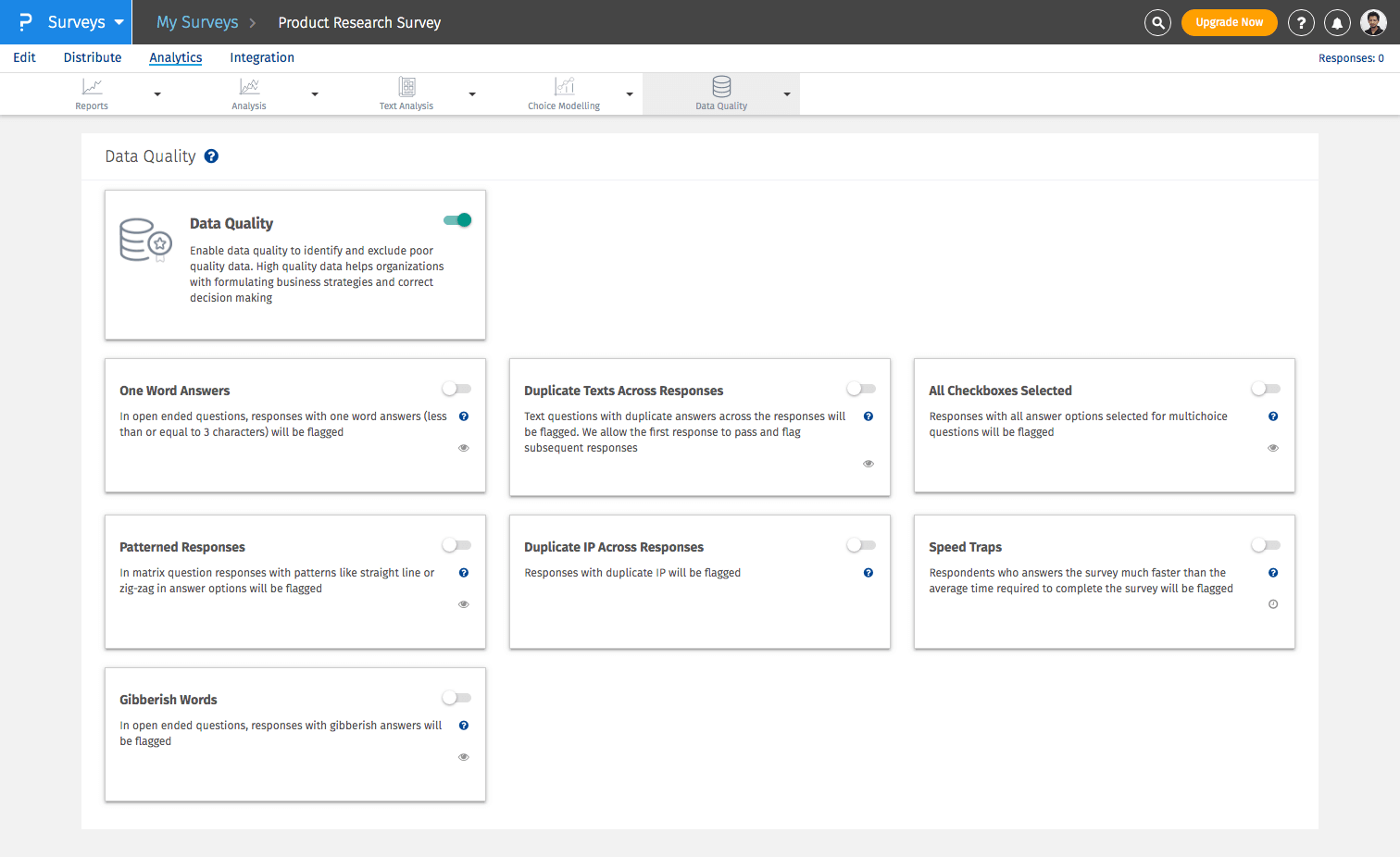Click the help icon beside Data Quality heading

pyautogui.click(x=211, y=156)
